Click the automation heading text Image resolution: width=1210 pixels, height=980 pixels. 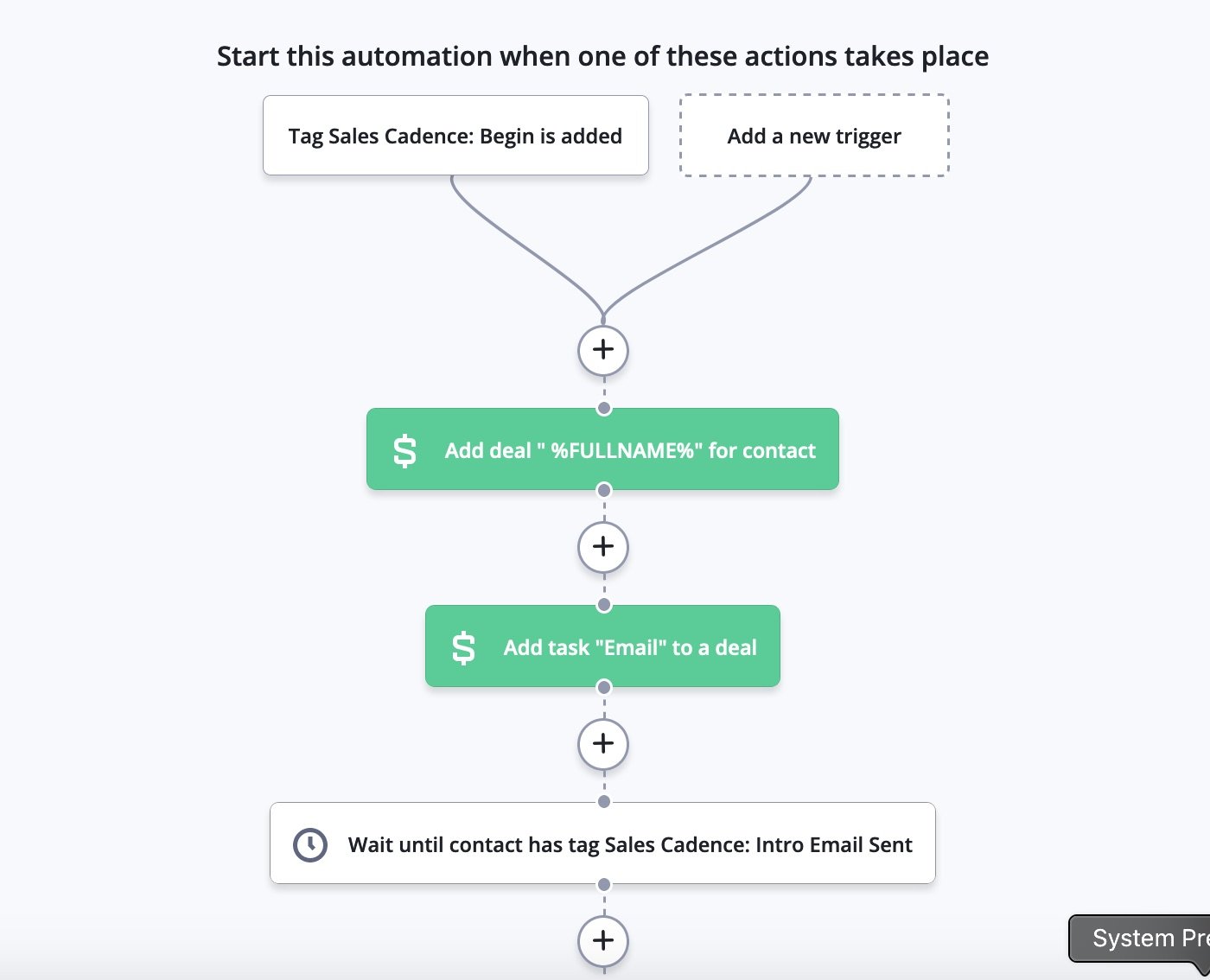point(602,55)
